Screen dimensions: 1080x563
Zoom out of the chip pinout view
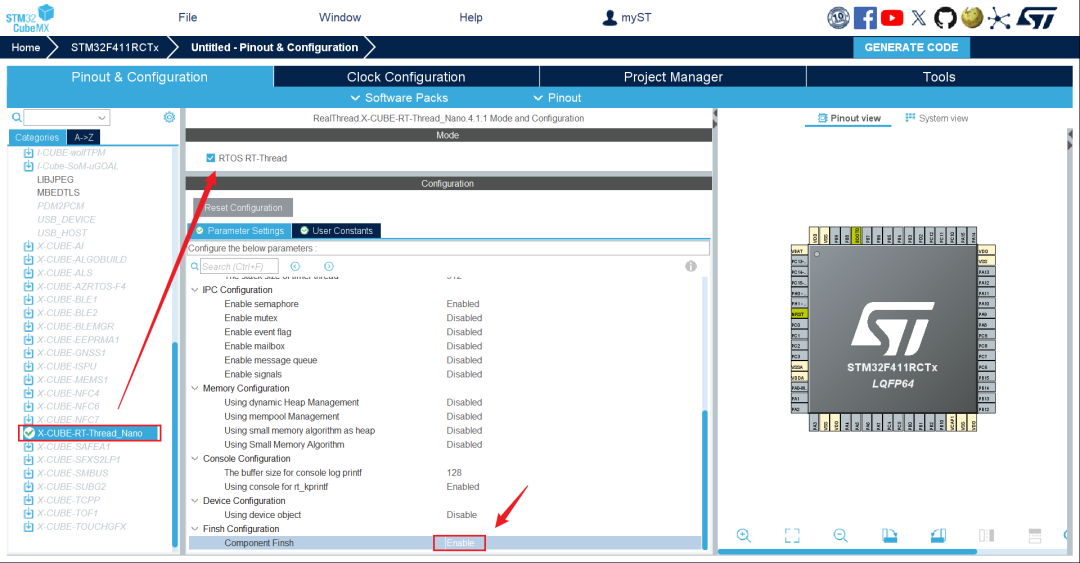click(841, 535)
